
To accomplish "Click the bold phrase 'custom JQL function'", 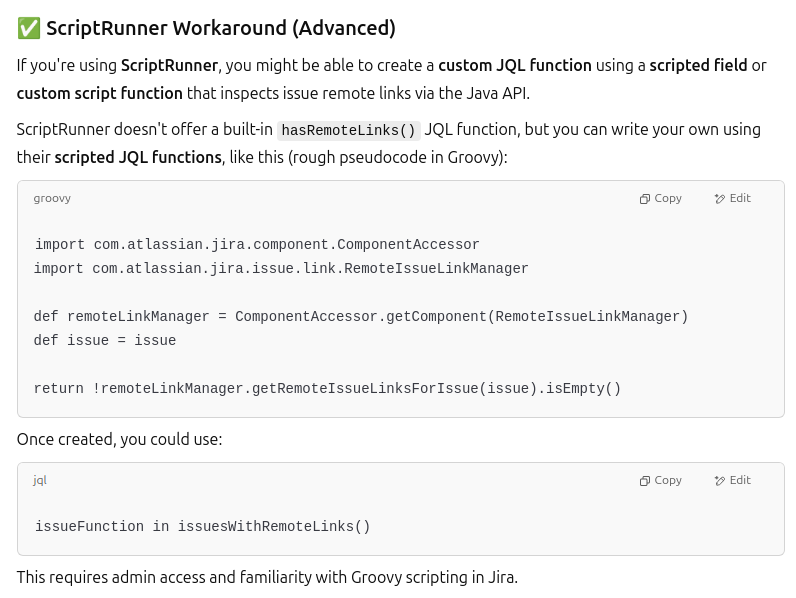I will pos(515,65).
